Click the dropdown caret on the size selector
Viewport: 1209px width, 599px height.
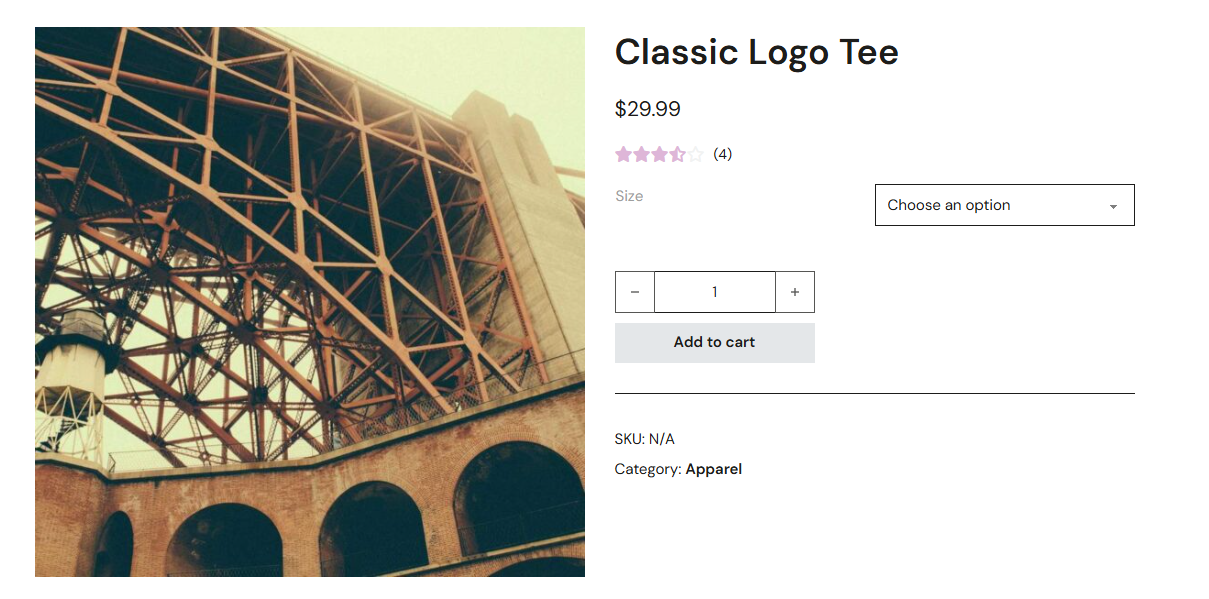[x=1112, y=205]
